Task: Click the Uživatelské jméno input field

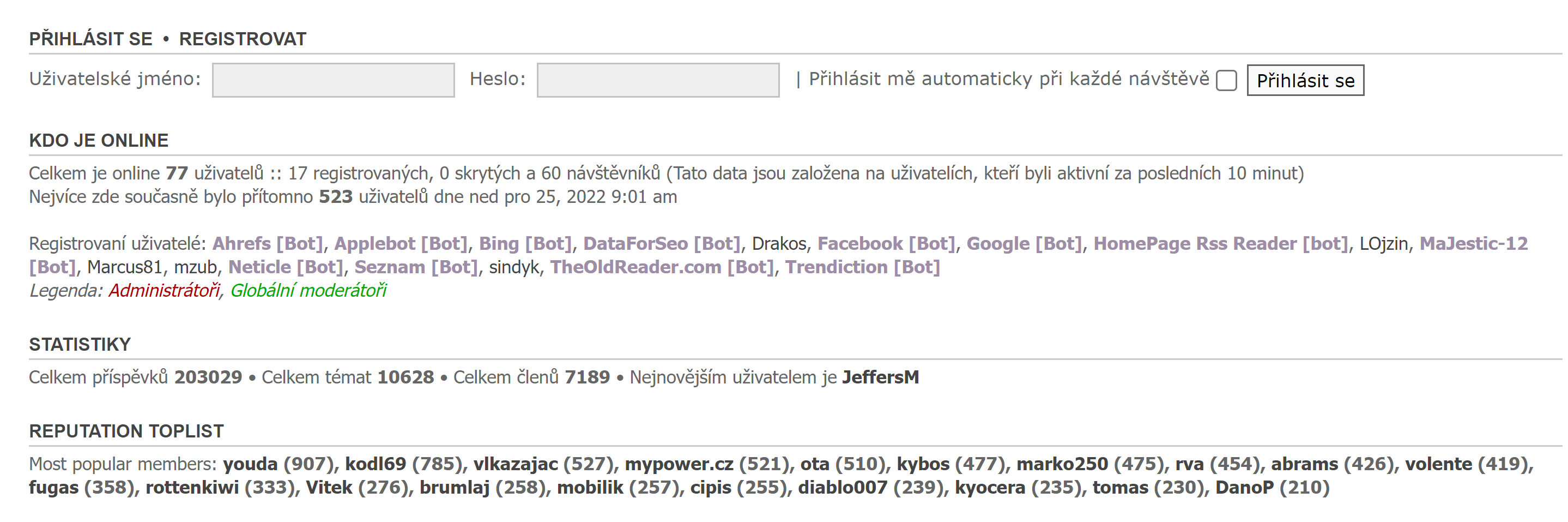Action: click(x=333, y=80)
